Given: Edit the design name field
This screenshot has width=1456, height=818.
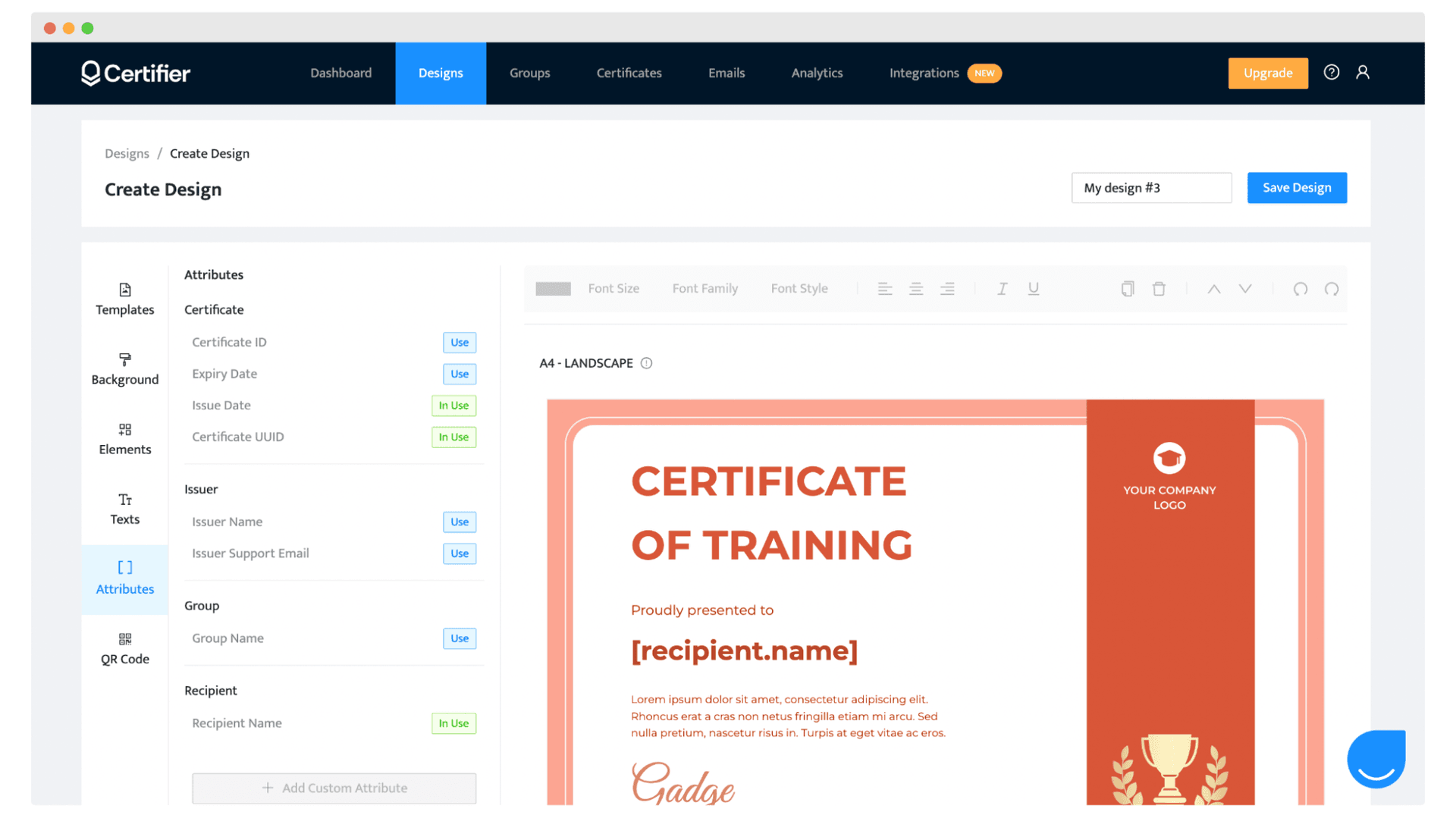Looking at the screenshot, I should [1150, 187].
